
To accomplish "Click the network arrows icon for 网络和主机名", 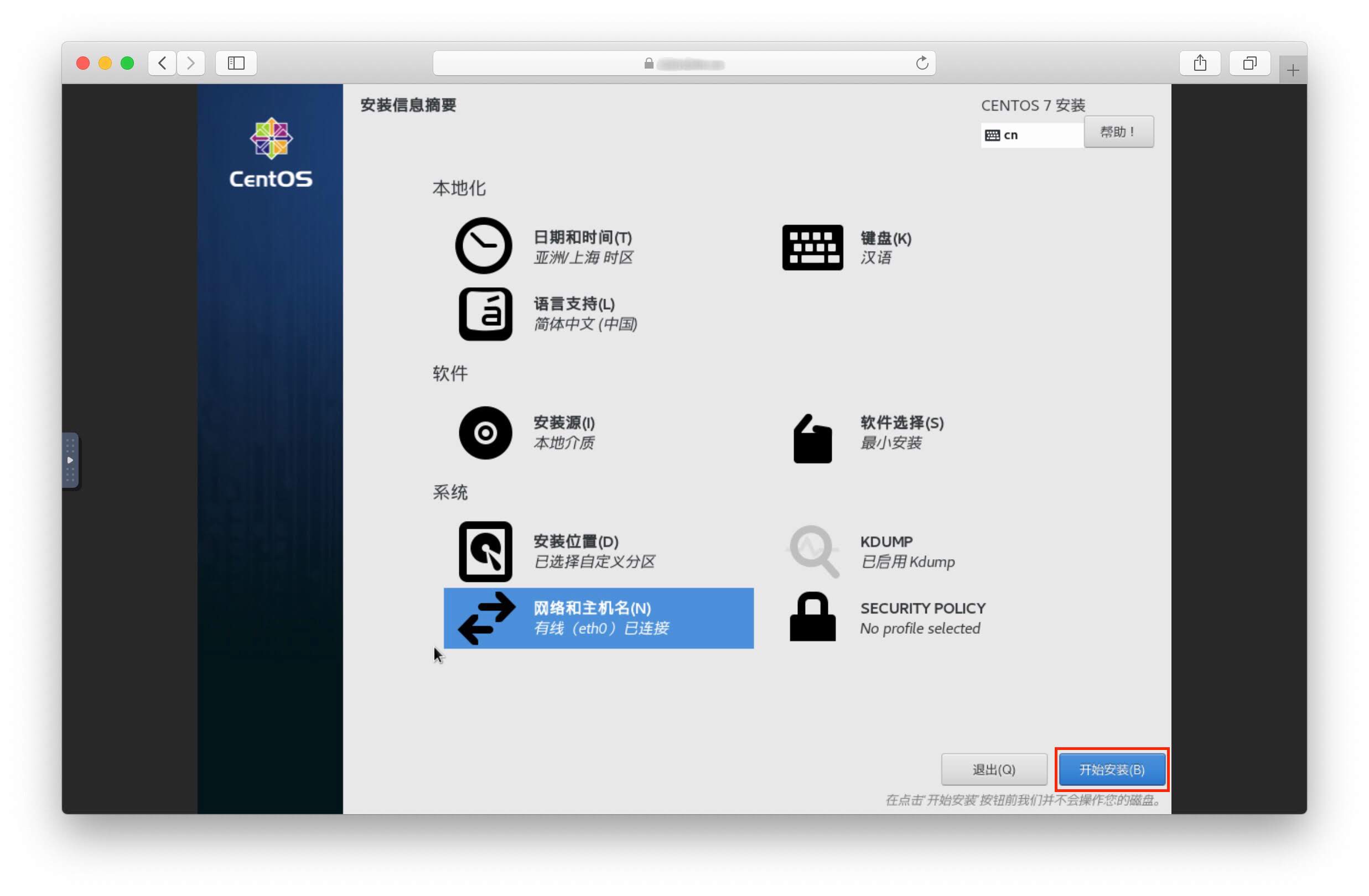I will tap(486, 619).
